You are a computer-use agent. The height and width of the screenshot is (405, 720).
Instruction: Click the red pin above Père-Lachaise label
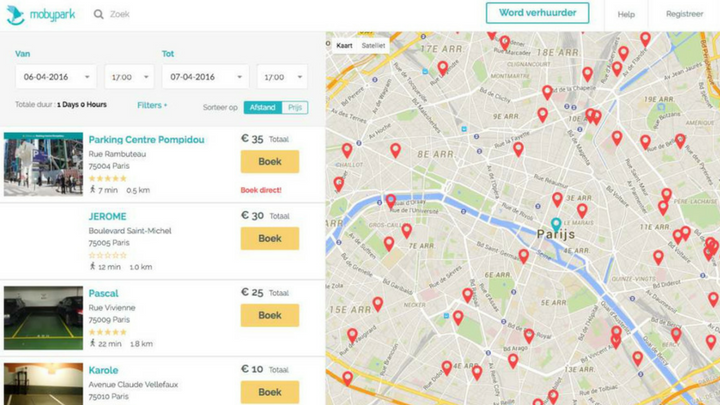coord(666,195)
